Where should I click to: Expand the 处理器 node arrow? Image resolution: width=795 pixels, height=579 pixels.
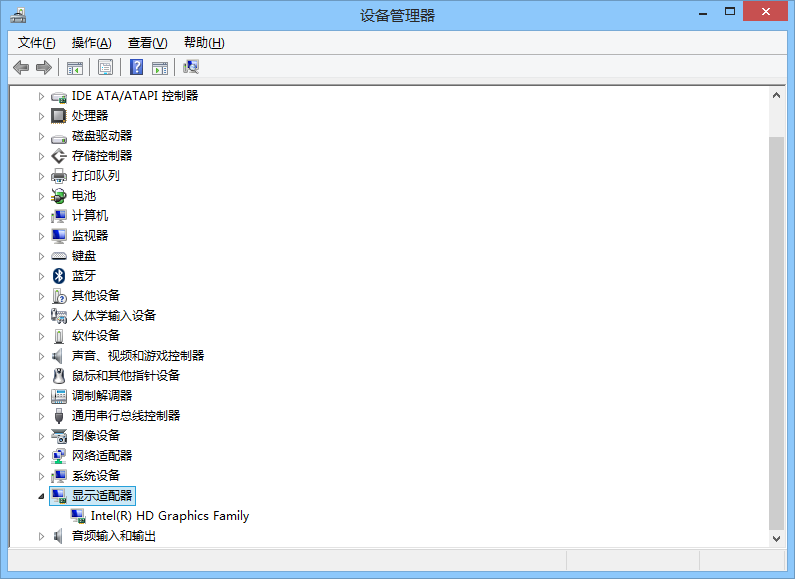[41, 116]
